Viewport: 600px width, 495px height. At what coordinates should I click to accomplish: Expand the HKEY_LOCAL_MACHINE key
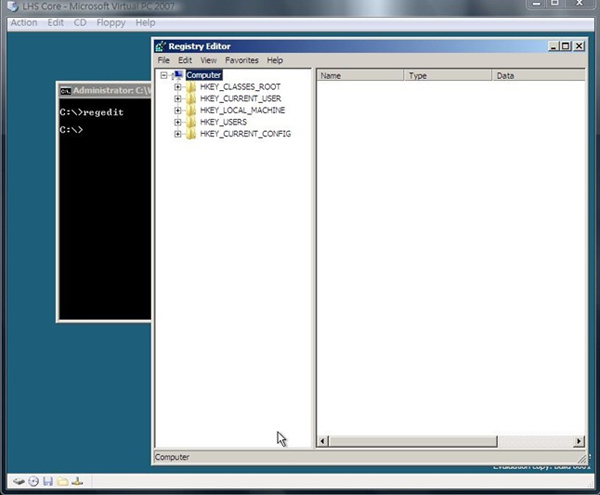pyautogui.click(x=177, y=110)
